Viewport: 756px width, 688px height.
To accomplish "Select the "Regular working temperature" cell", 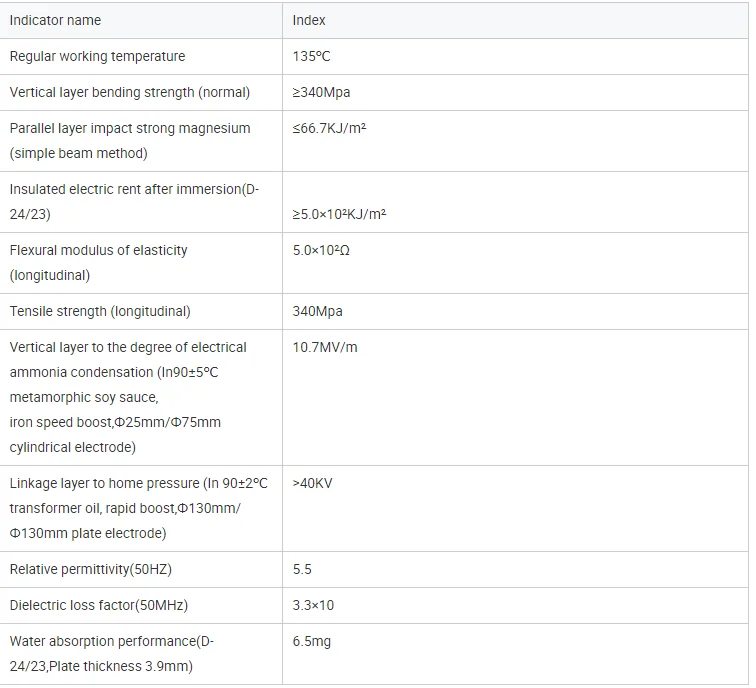I will [97, 56].
